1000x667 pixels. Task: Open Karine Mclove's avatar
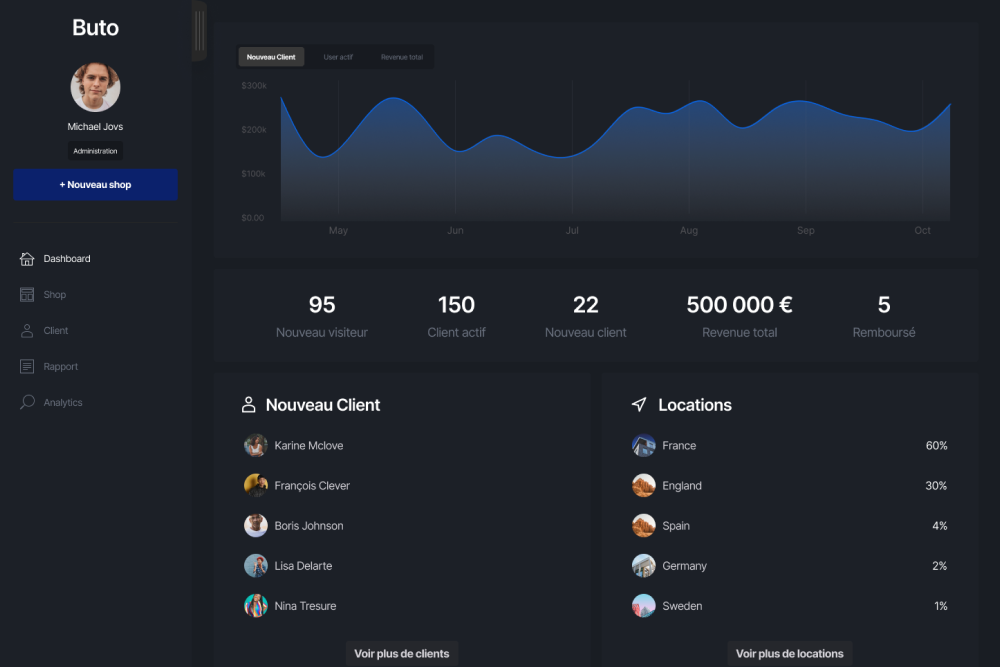pos(256,446)
